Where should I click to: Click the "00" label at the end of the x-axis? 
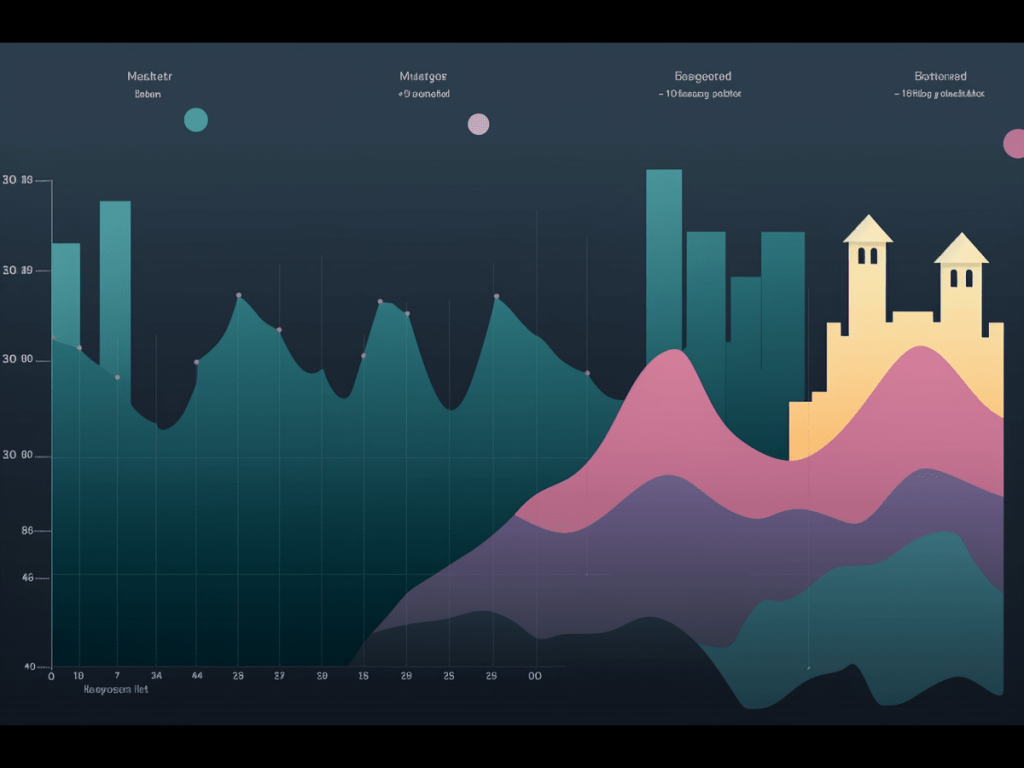pyautogui.click(x=535, y=676)
